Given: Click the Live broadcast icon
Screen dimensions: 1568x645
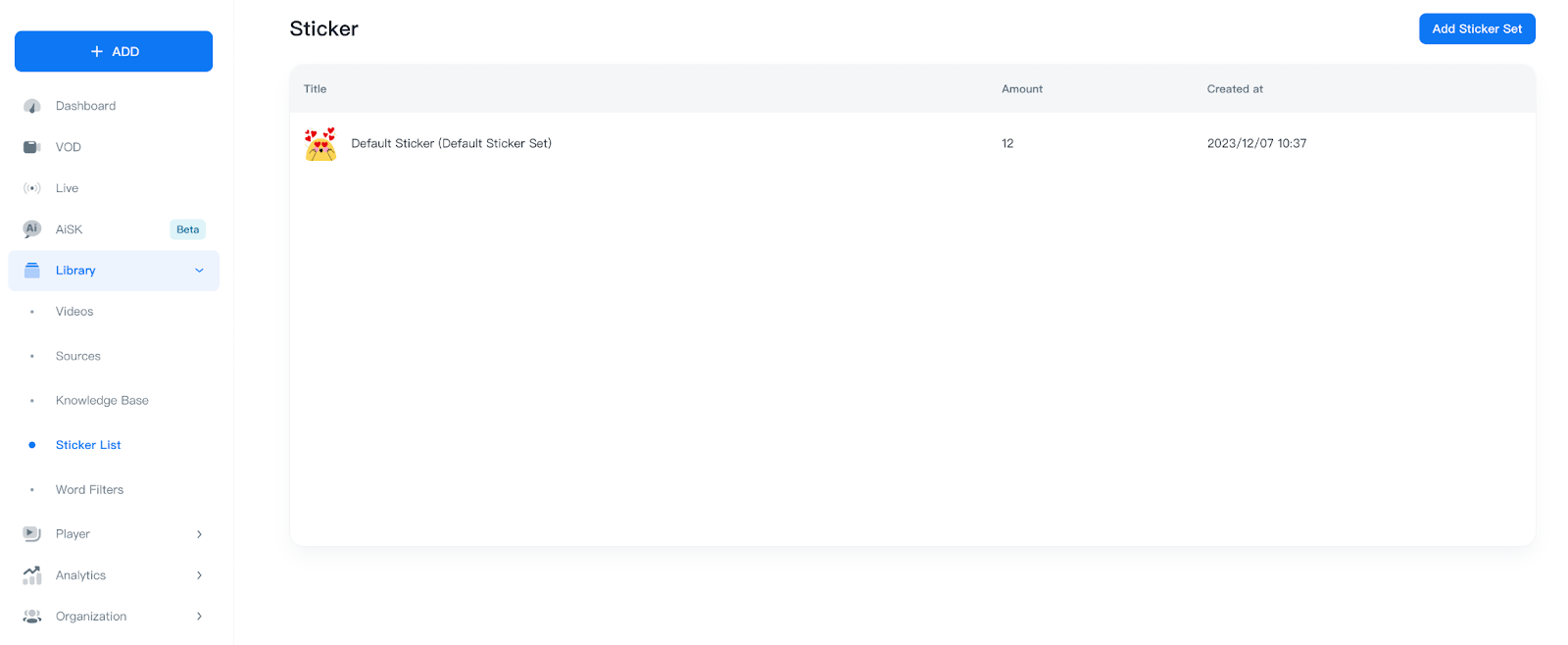Looking at the screenshot, I should (32, 188).
